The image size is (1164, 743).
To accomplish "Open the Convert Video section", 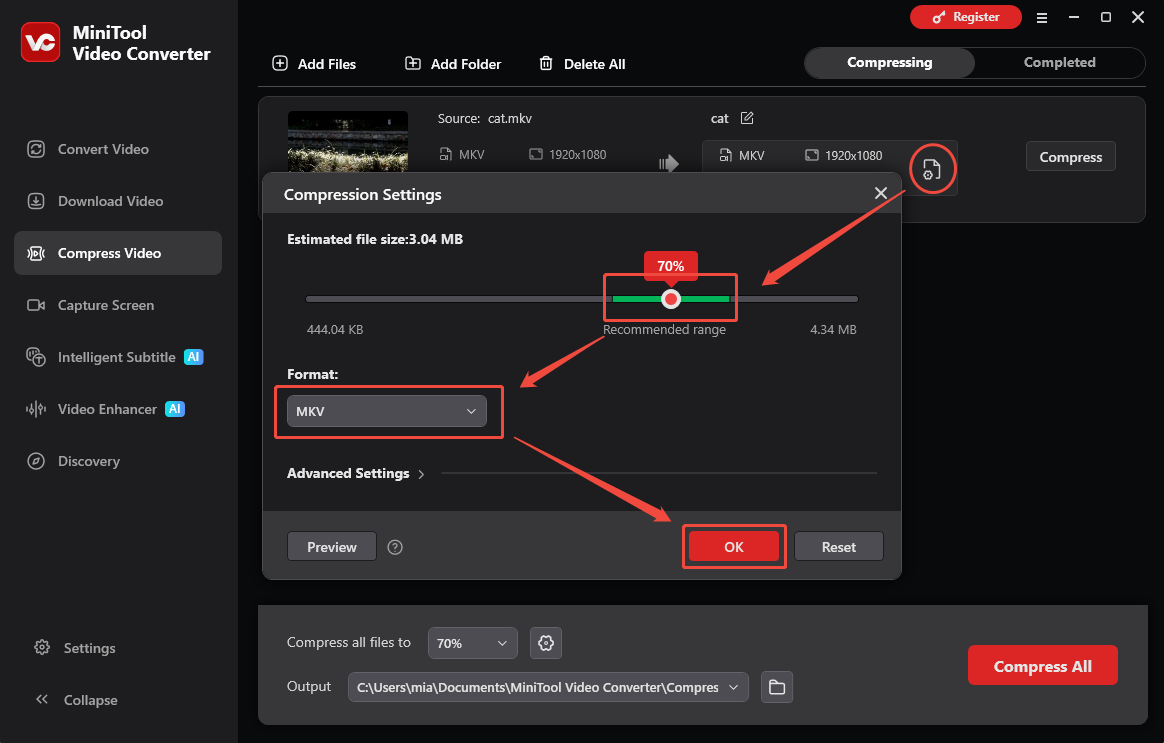I will click(x=117, y=149).
